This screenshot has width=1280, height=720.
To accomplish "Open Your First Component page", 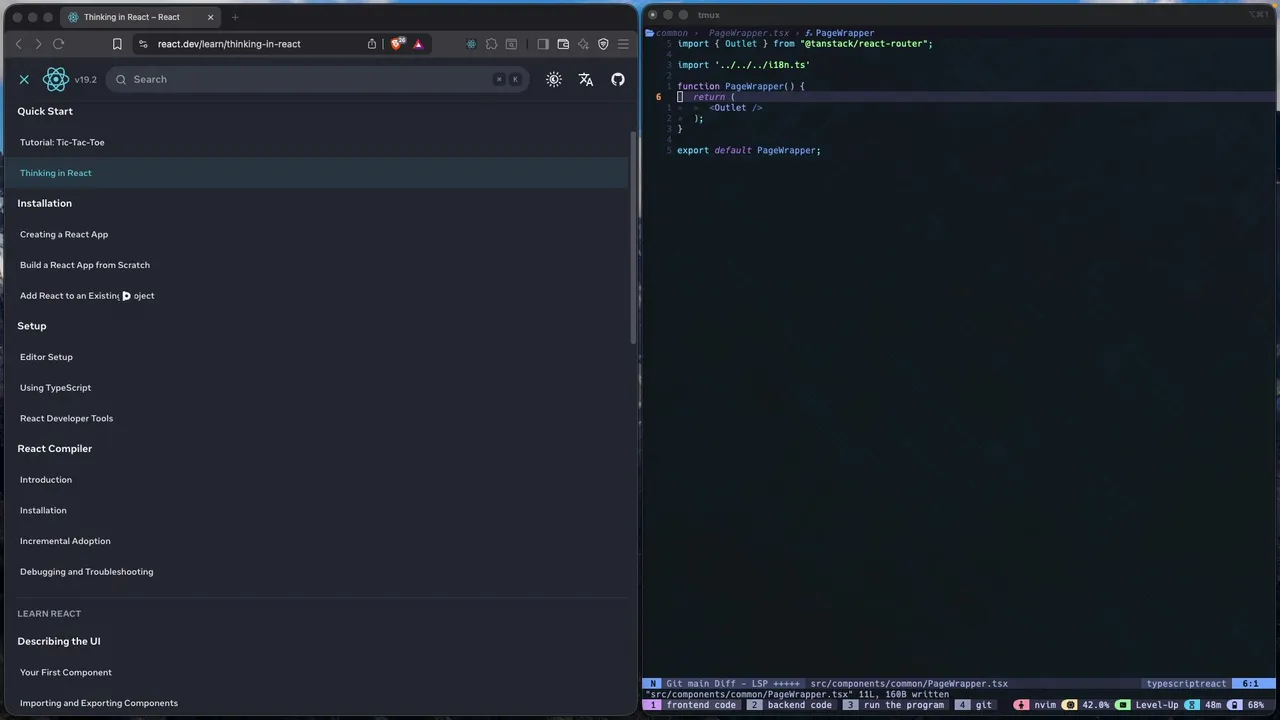I will point(66,672).
